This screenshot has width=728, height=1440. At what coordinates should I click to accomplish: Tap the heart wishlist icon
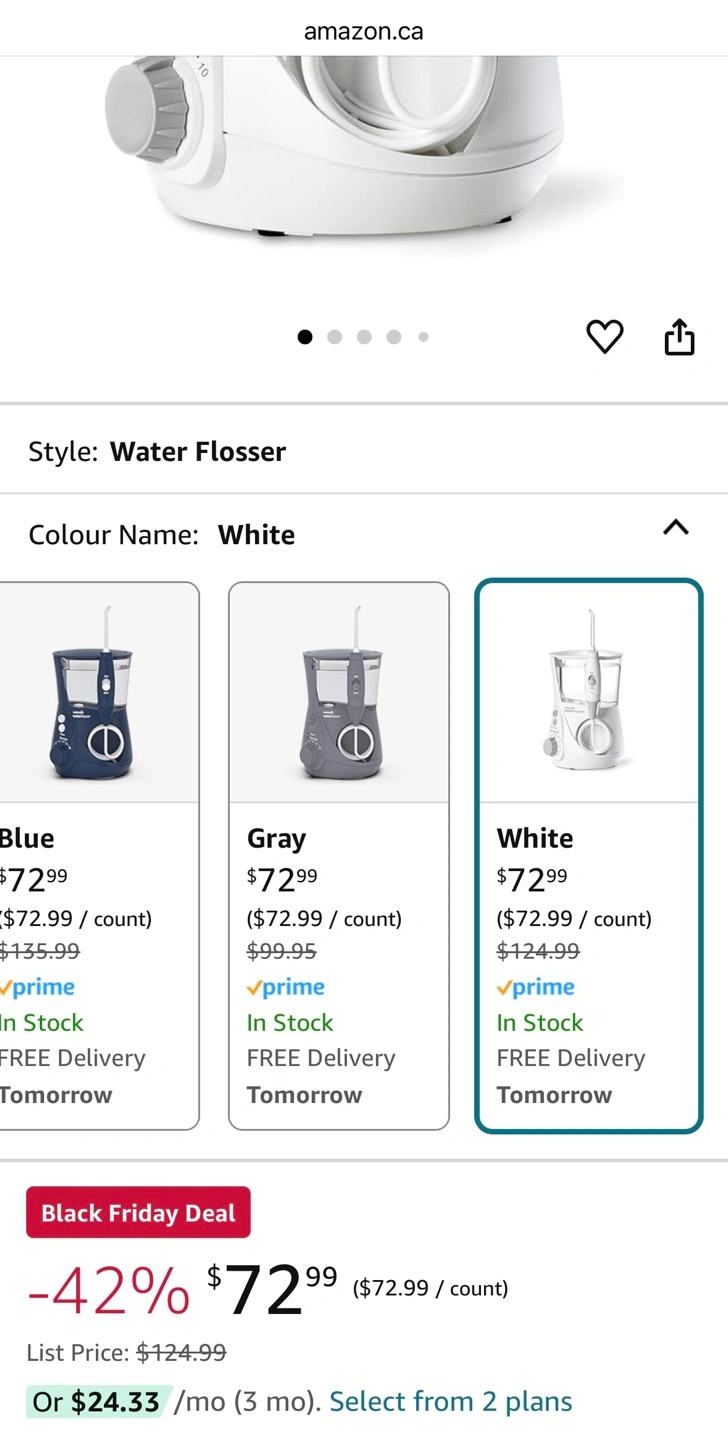click(x=604, y=337)
